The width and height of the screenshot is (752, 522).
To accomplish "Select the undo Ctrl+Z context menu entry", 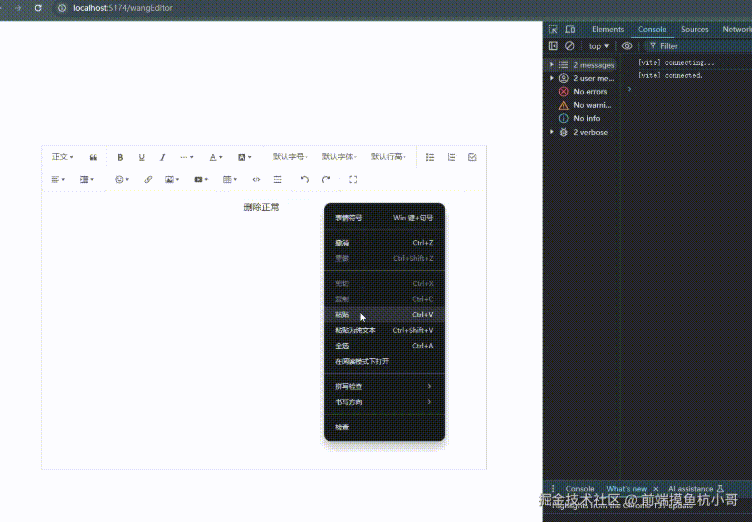I will point(384,243).
